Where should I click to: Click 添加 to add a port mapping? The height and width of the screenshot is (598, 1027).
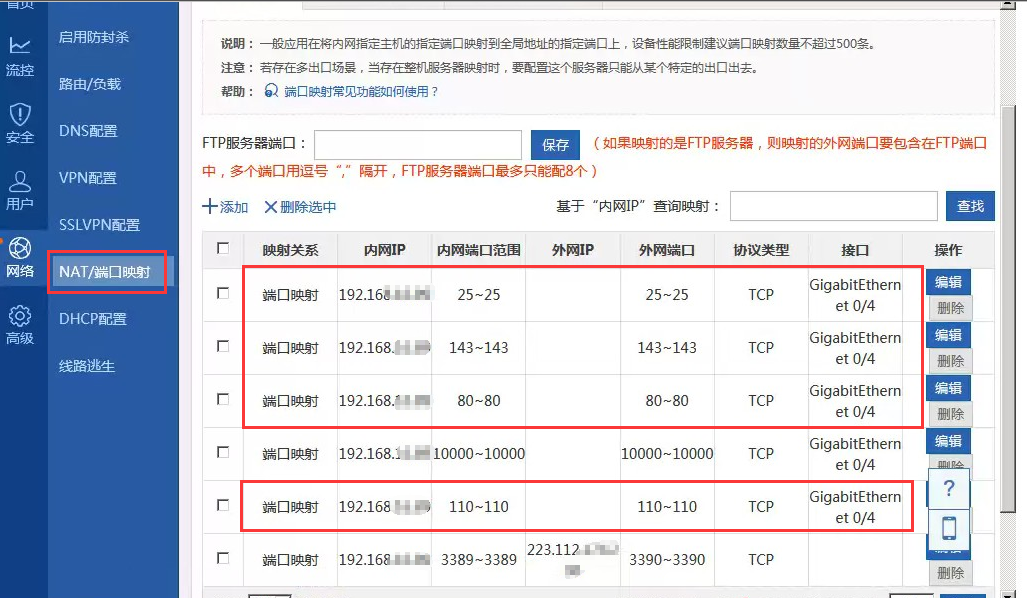click(x=226, y=207)
